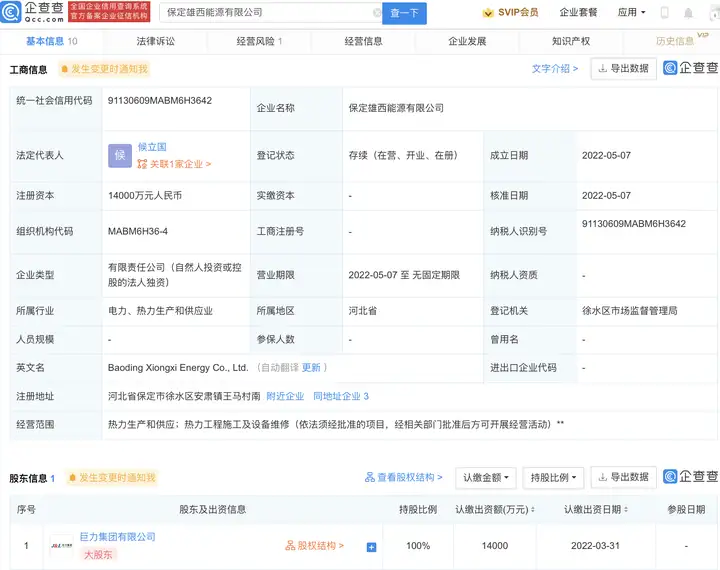Screen dimensions: 720x570
Task: Click the English name Baoding Xiongxi Energy Co., Ltd.
Action: [x=178, y=367]
